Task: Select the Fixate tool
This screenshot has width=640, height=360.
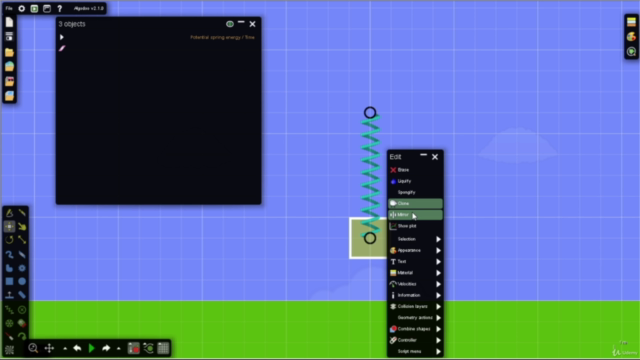Action: [x=22, y=310]
